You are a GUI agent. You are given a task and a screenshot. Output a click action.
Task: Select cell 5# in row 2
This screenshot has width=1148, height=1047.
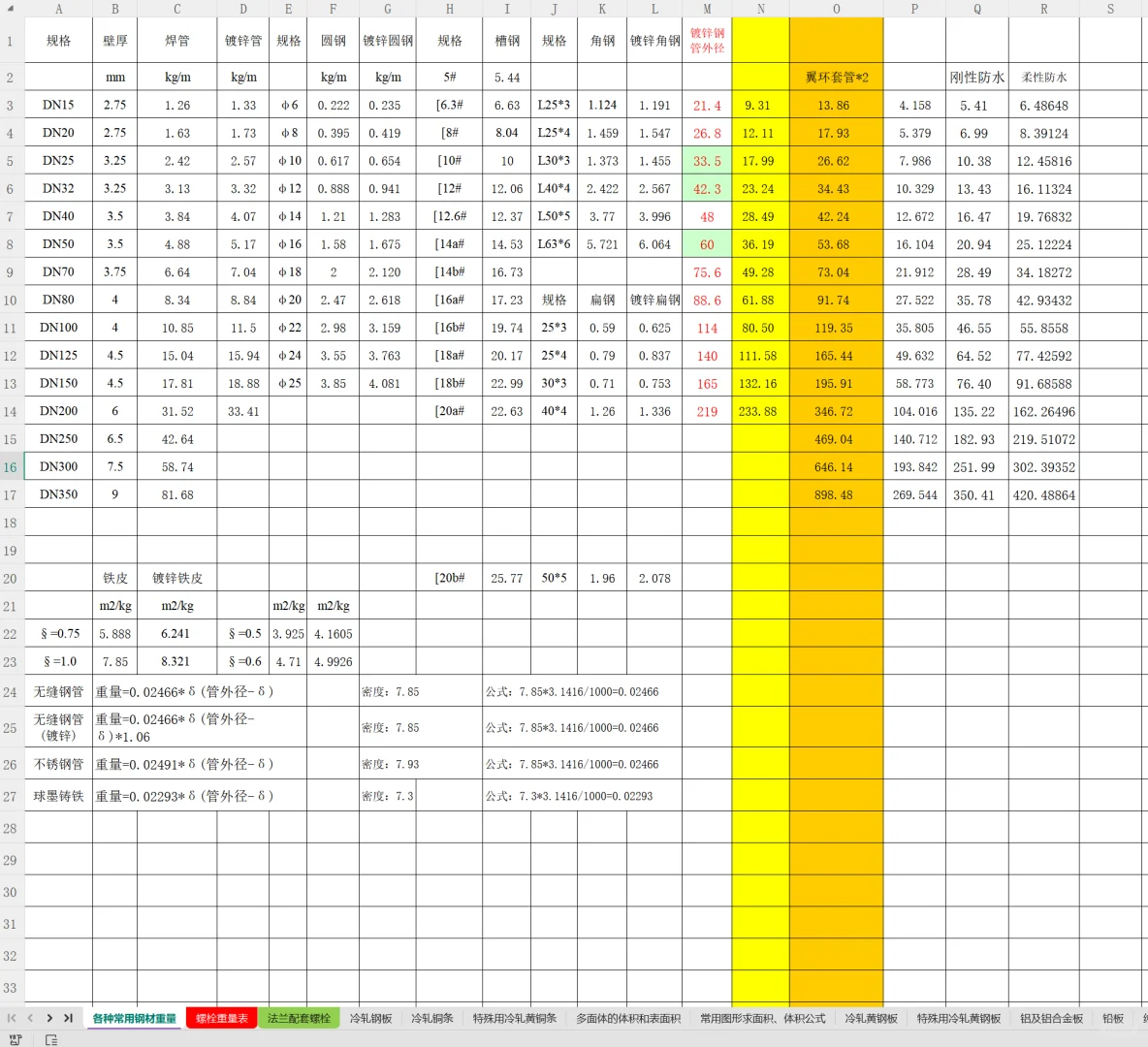point(450,77)
